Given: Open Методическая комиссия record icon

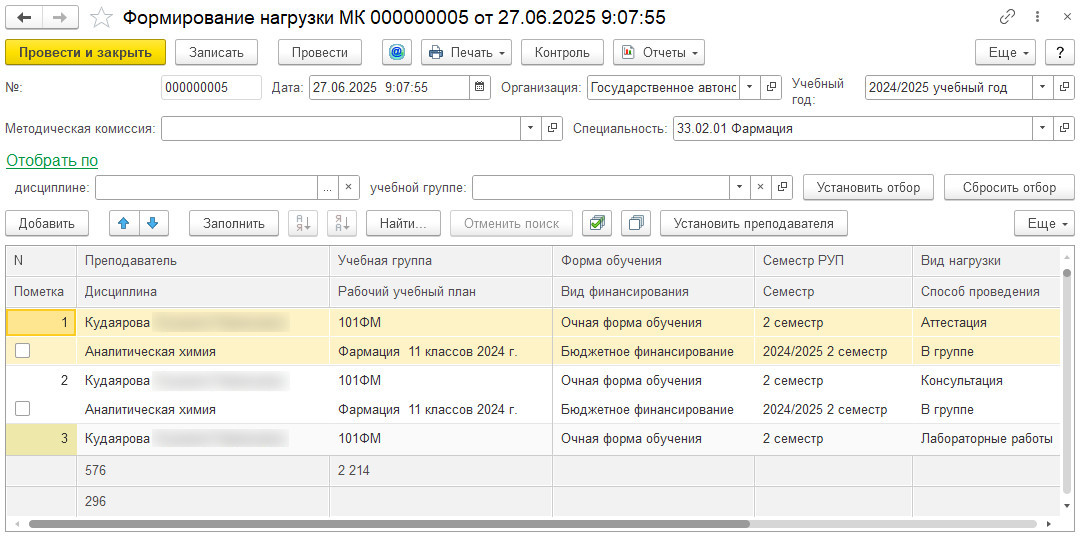Looking at the screenshot, I should tap(551, 129).
